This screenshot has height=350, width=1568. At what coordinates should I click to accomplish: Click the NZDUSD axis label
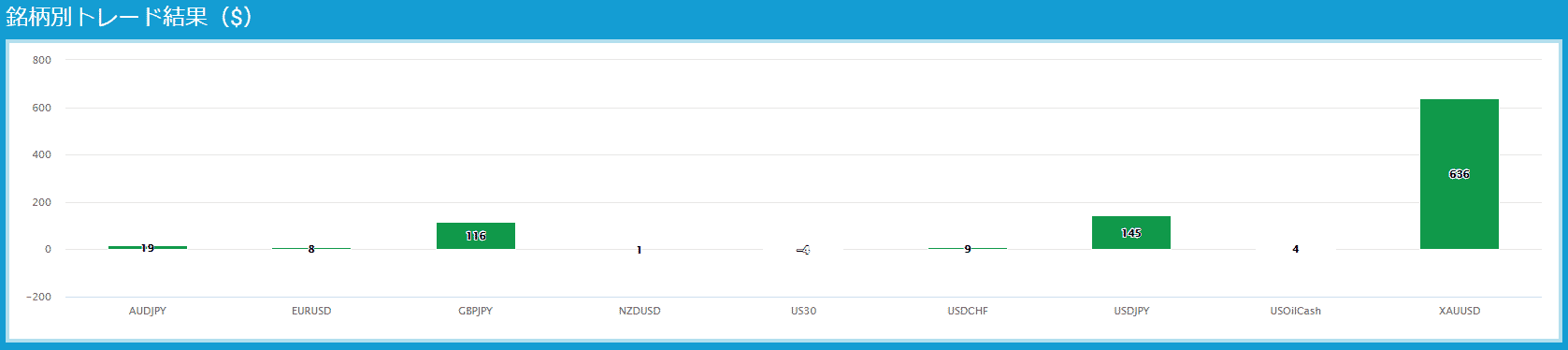(640, 311)
